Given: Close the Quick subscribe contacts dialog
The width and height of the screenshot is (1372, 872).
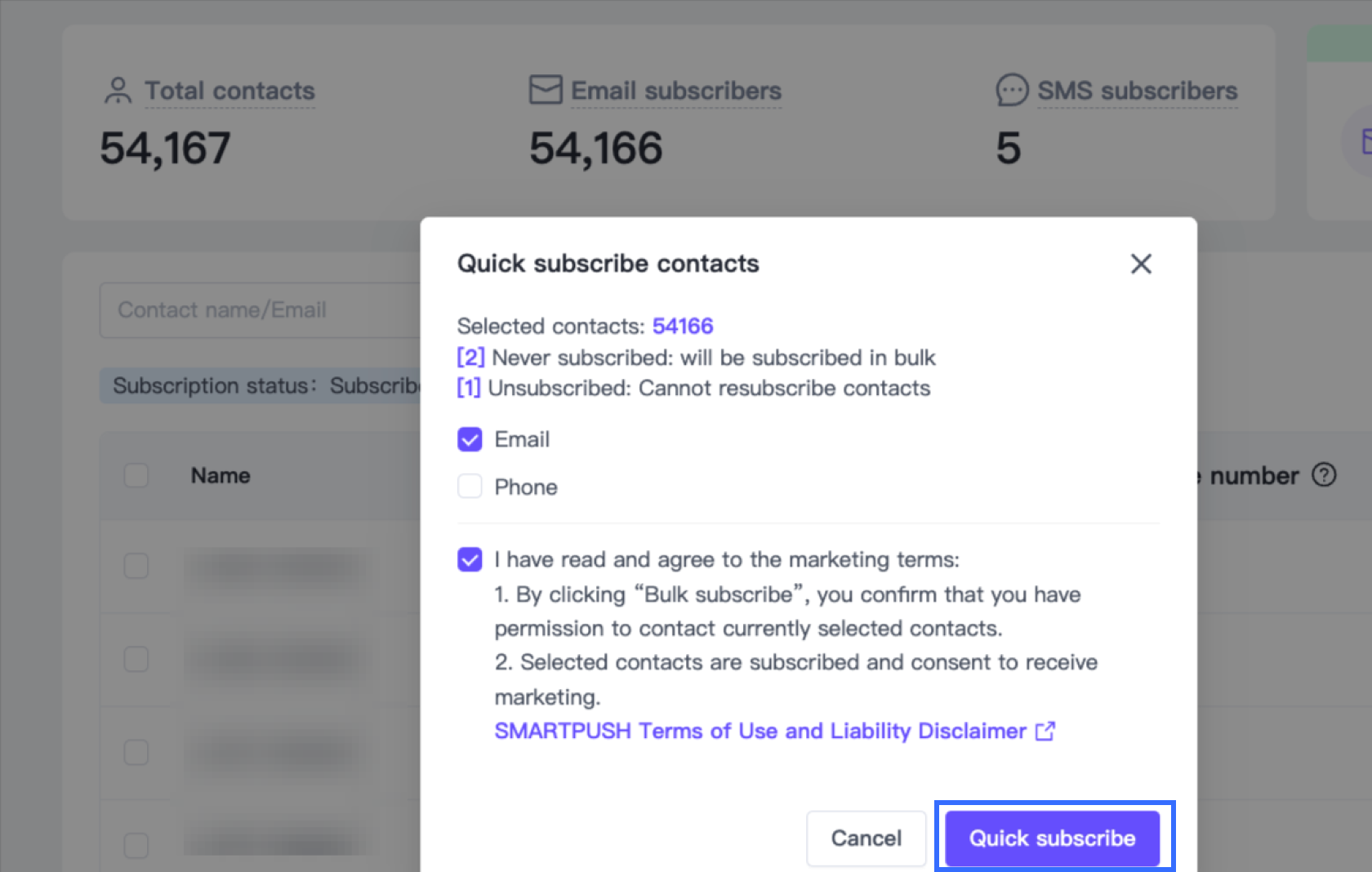Looking at the screenshot, I should [x=1141, y=264].
